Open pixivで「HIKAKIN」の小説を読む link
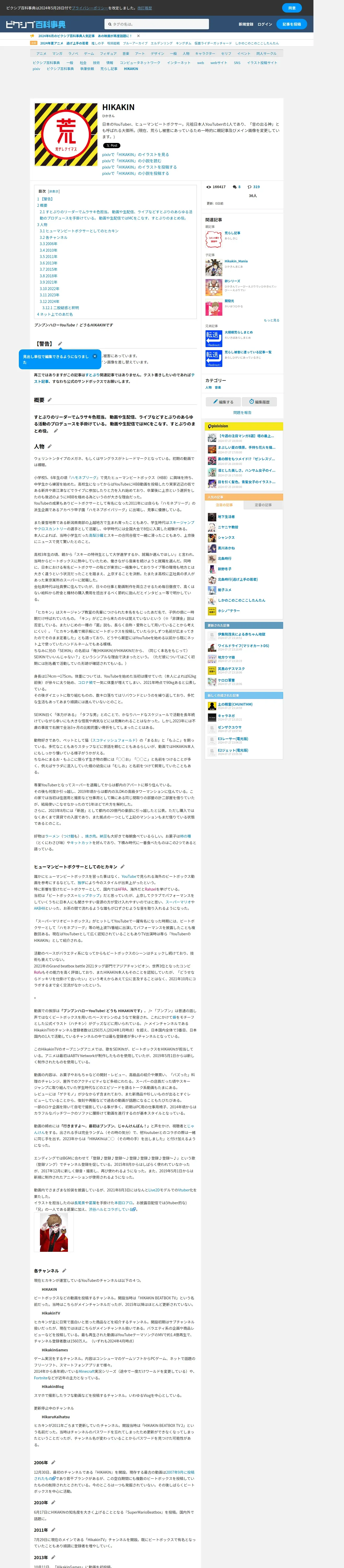This screenshot has height=1568, width=344. pyautogui.click(x=131, y=161)
